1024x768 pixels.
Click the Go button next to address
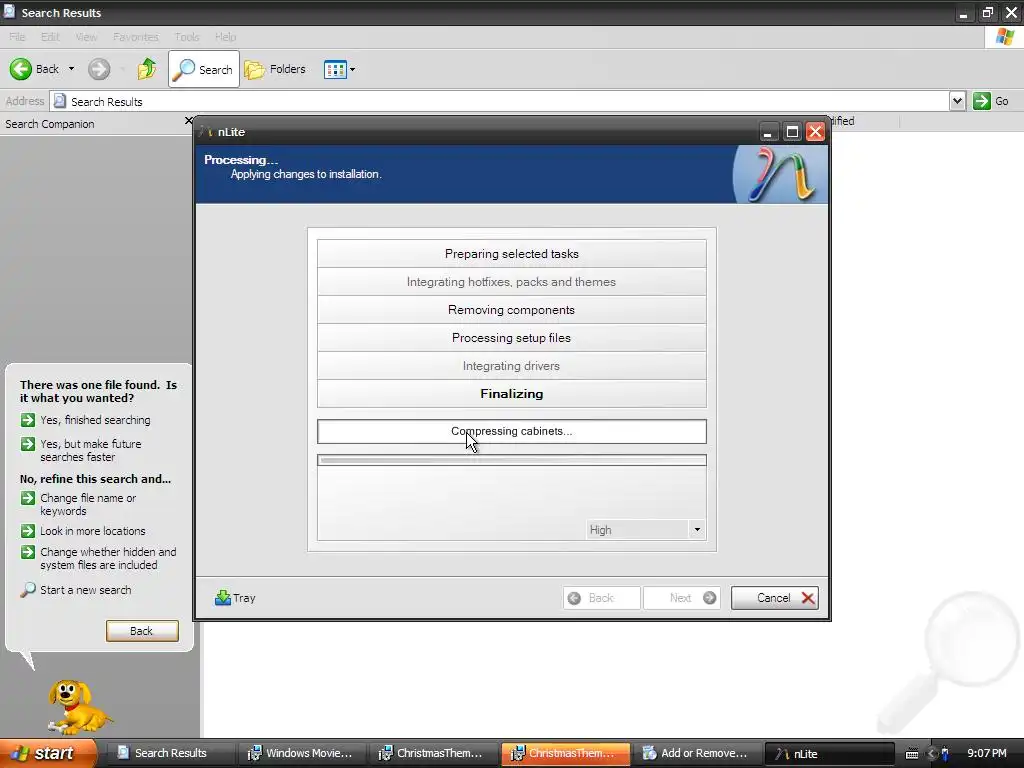[x=991, y=101]
